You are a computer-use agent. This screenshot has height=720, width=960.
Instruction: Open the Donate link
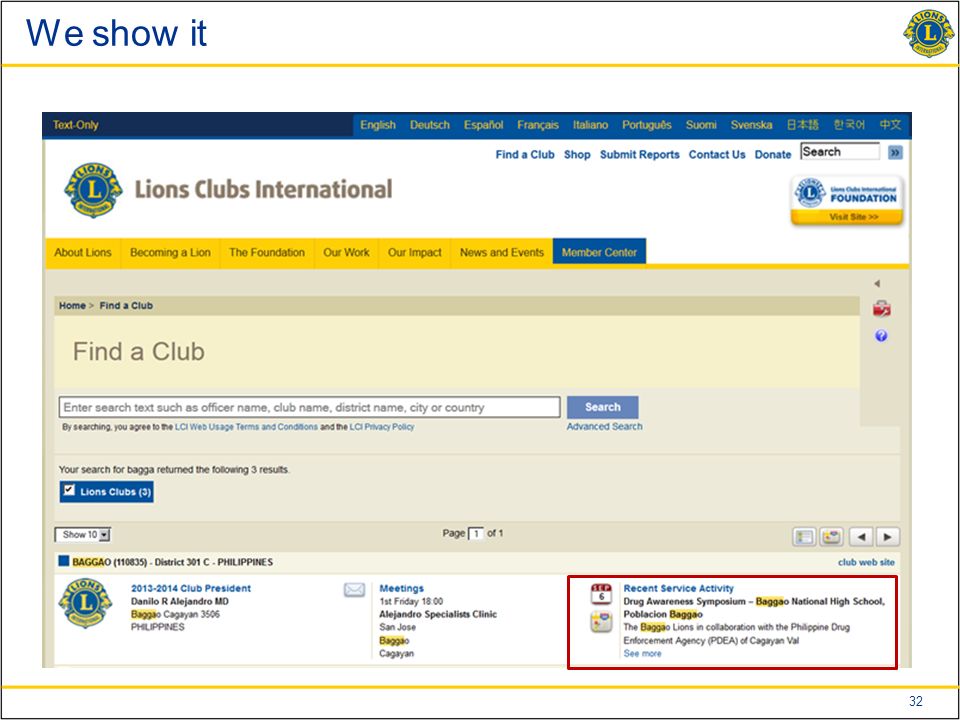773,154
